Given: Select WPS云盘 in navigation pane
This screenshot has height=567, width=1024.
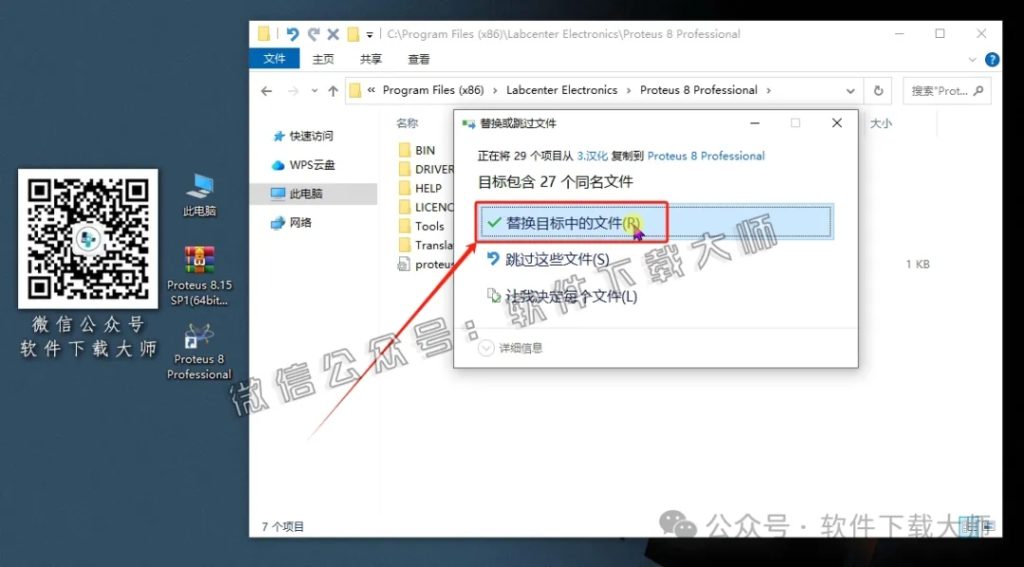Looking at the screenshot, I should [312, 165].
